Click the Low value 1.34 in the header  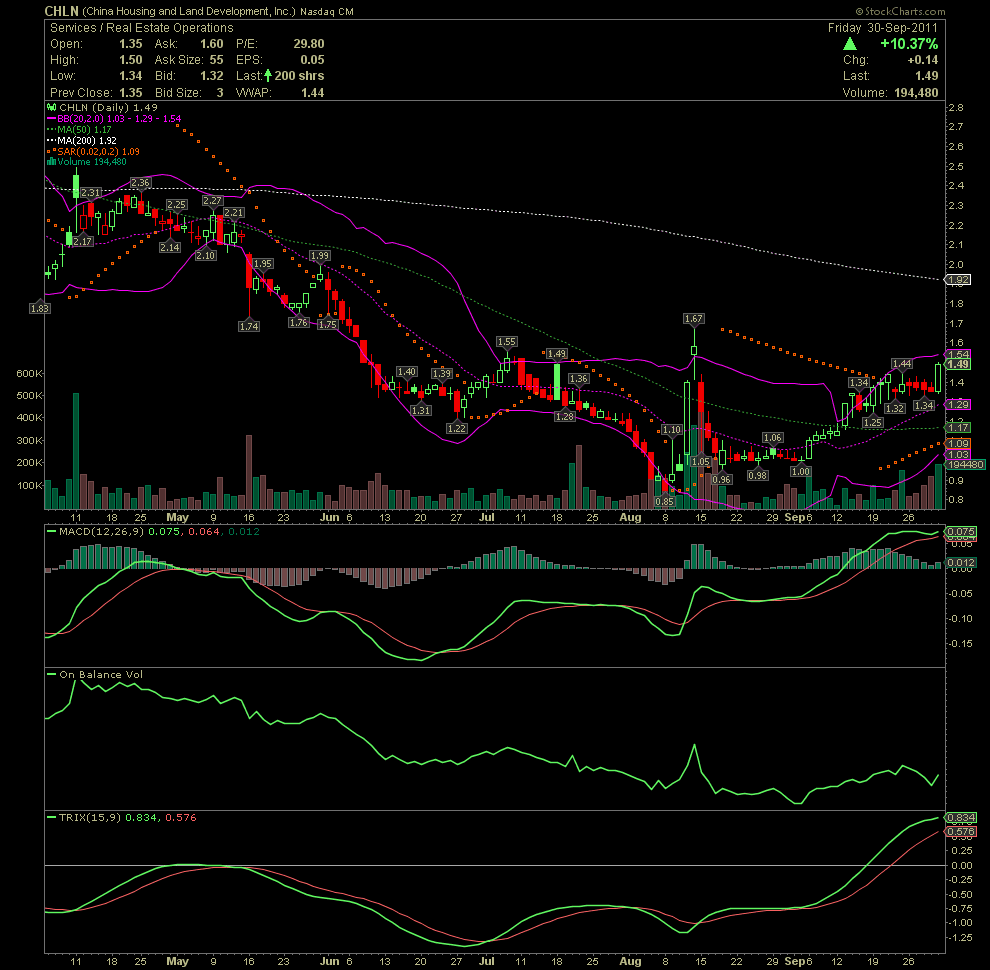click(131, 76)
